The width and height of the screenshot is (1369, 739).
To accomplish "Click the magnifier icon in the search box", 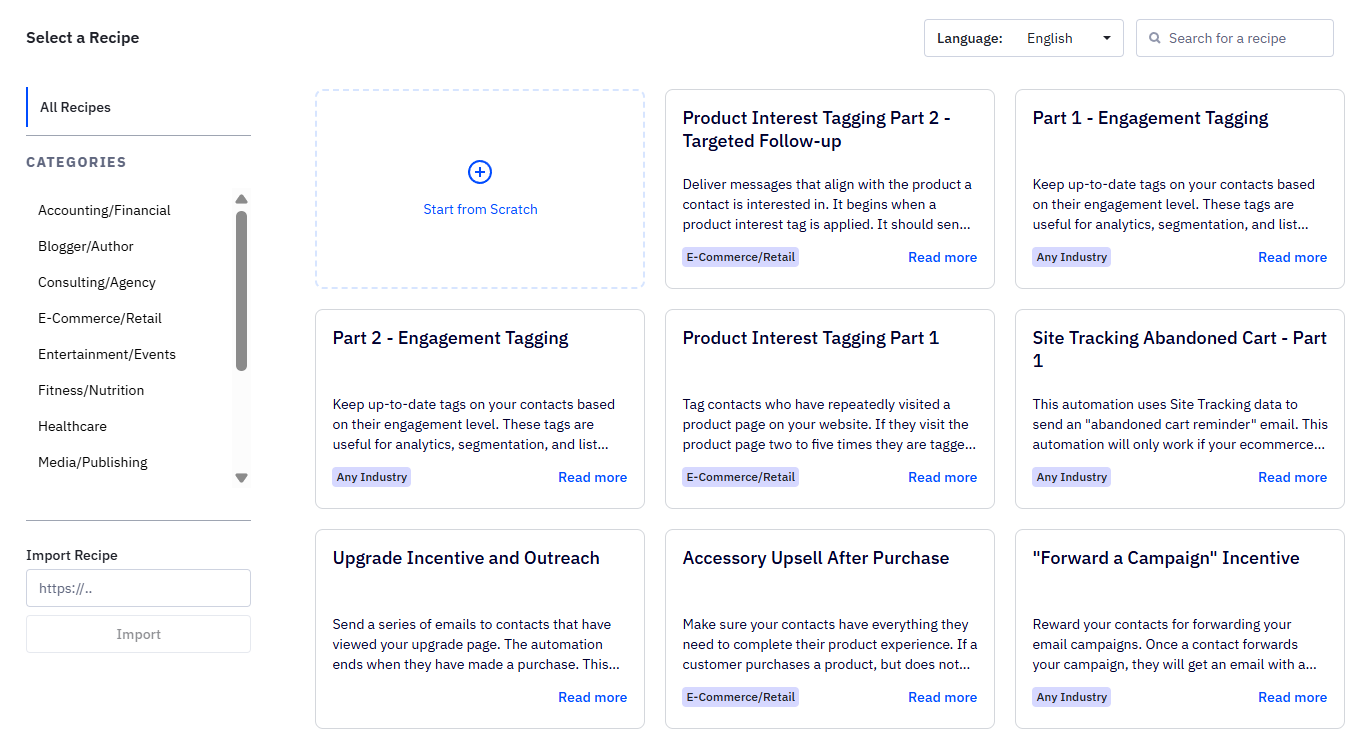I will pyautogui.click(x=1155, y=37).
